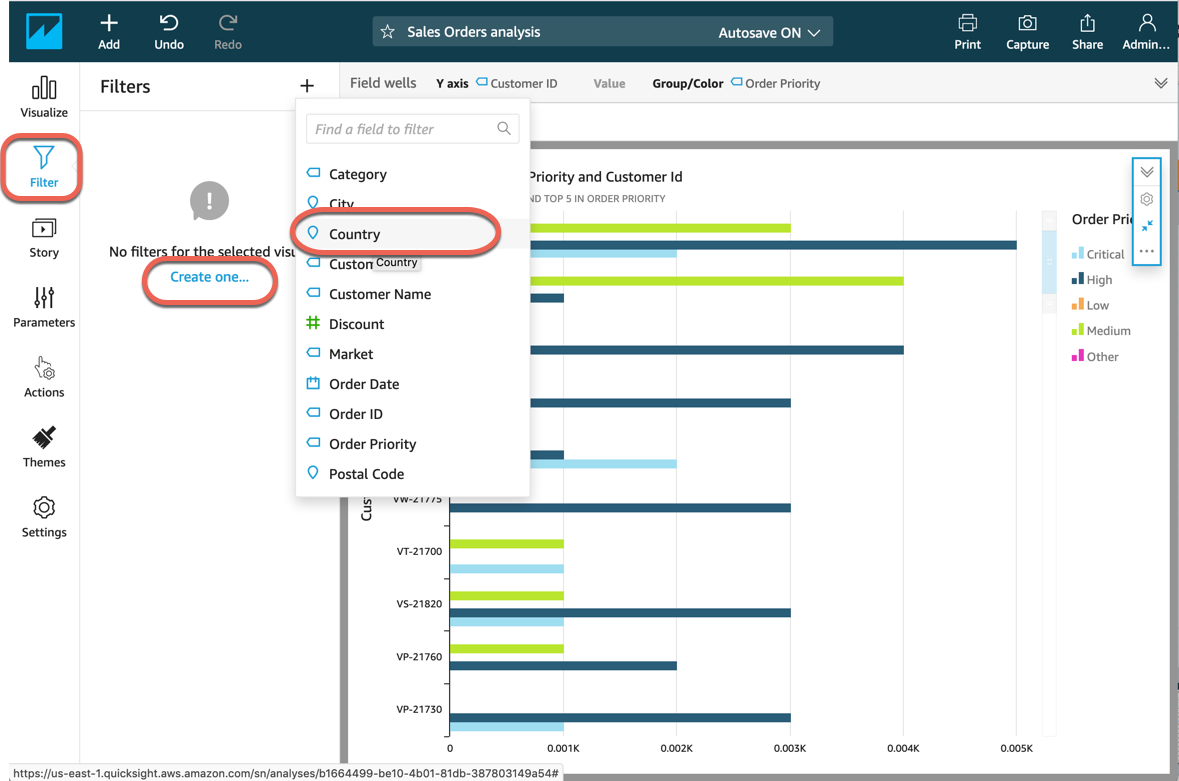Select the Filter funnel icon
This screenshot has height=781, width=1179.
pyautogui.click(x=44, y=158)
